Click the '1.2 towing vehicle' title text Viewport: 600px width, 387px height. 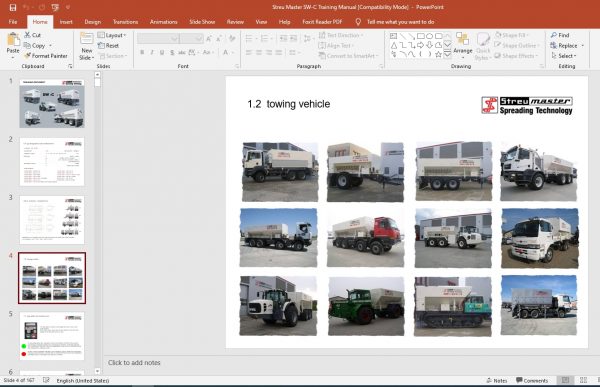click(x=289, y=104)
